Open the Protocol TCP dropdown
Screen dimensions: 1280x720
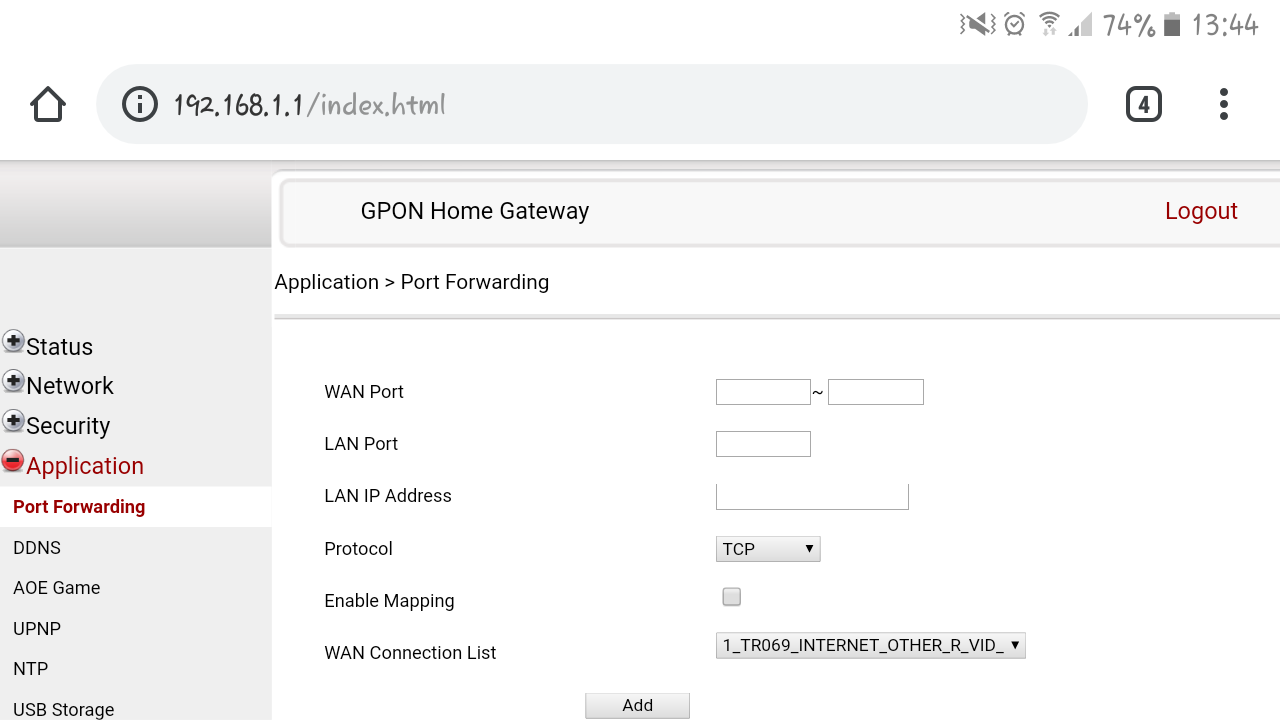(x=768, y=549)
